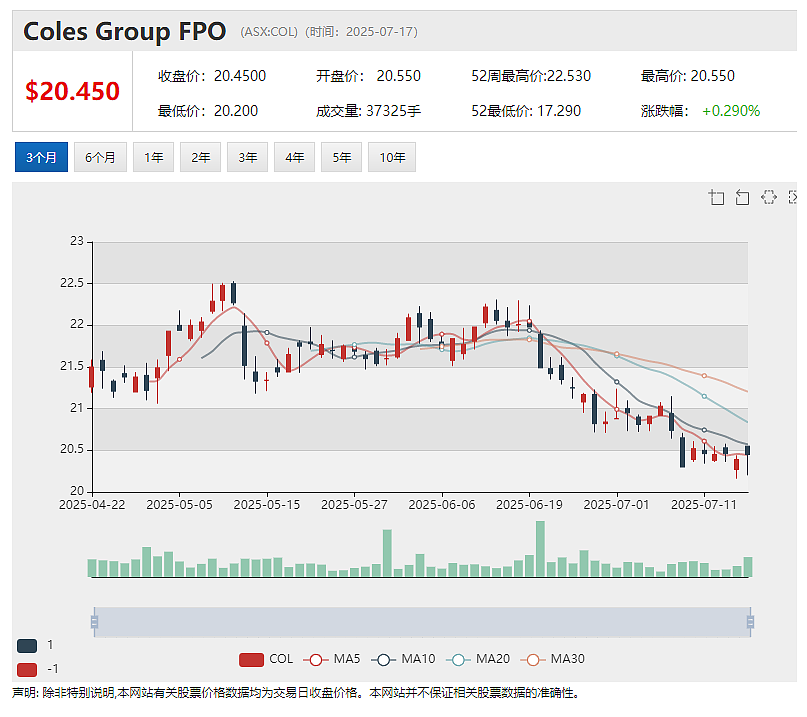Click the 2025-05-27 date axis label

pyautogui.click(x=354, y=504)
